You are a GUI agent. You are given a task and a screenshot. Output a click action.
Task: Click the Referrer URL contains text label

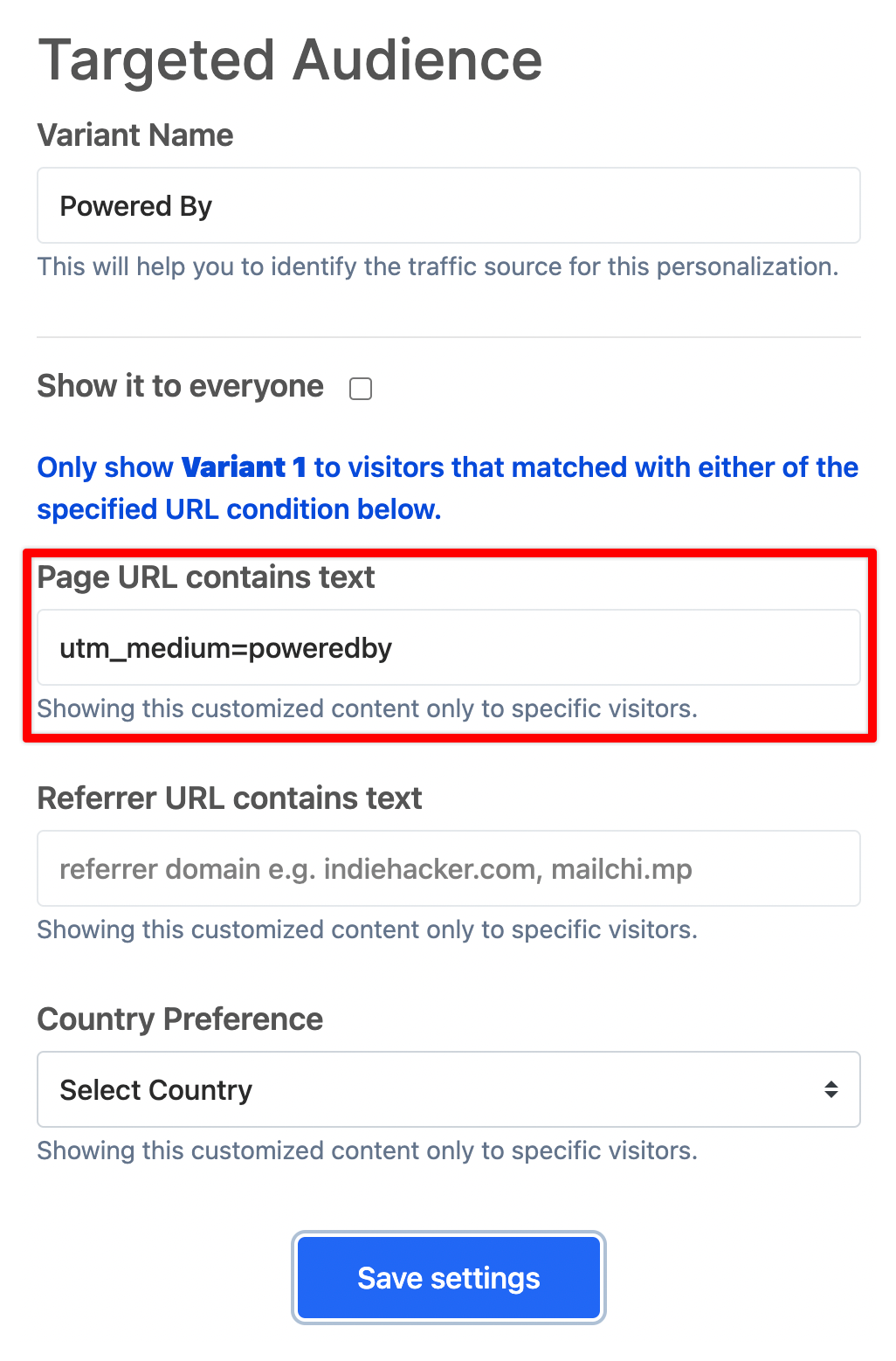click(x=230, y=798)
